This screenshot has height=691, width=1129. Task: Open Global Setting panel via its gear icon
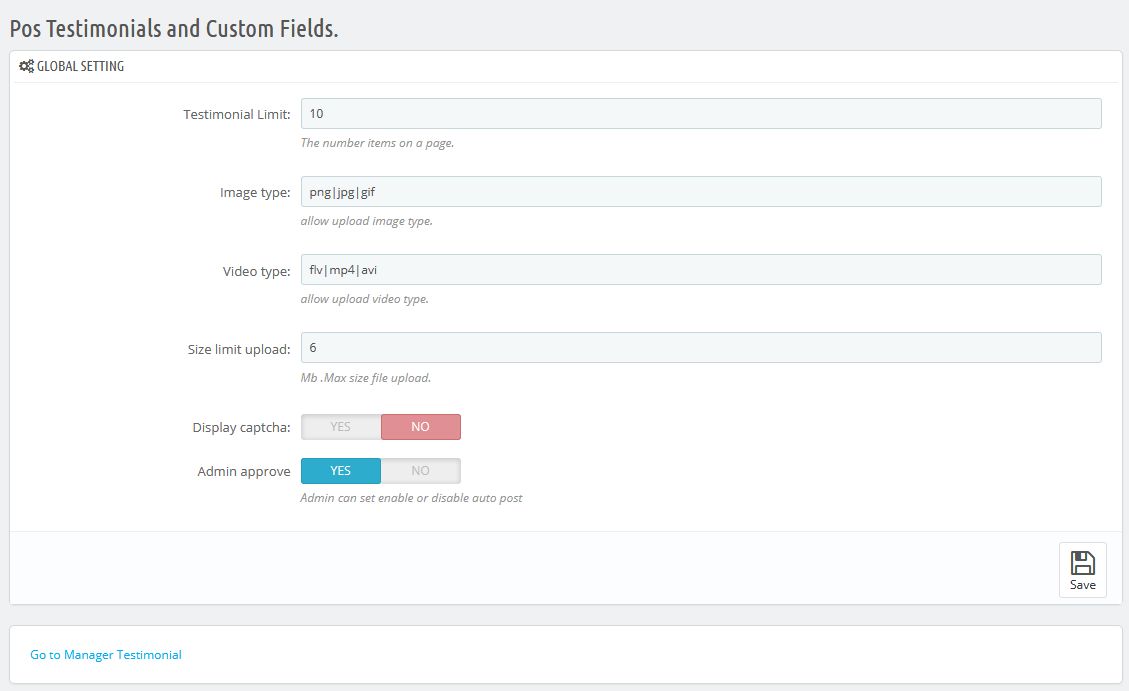click(x=26, y=65)
